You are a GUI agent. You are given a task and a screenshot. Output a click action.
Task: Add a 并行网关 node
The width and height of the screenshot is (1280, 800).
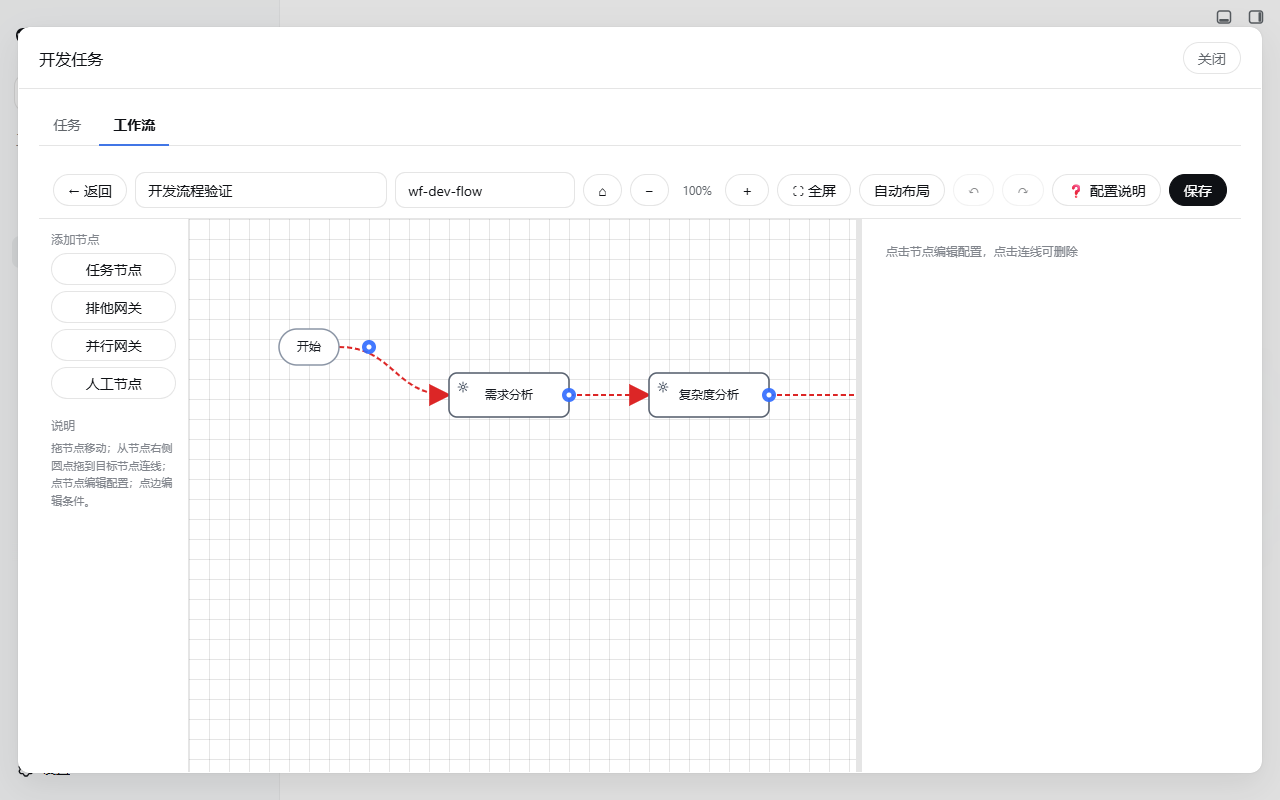[x=114, y=345]
